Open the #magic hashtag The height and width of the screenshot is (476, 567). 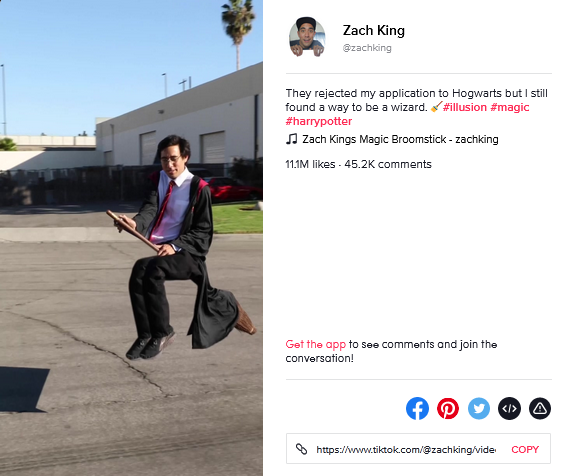[x=510, y=107]
